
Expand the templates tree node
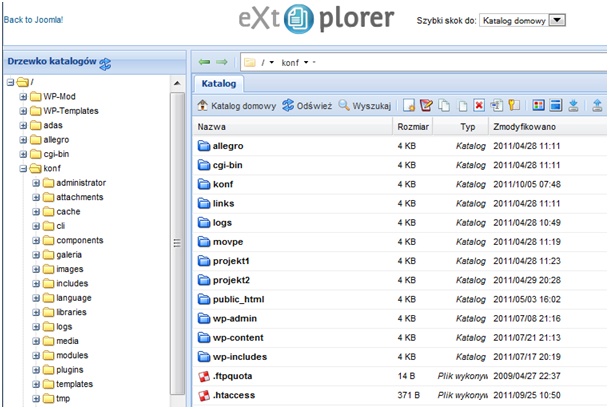(x=36, y=384)
